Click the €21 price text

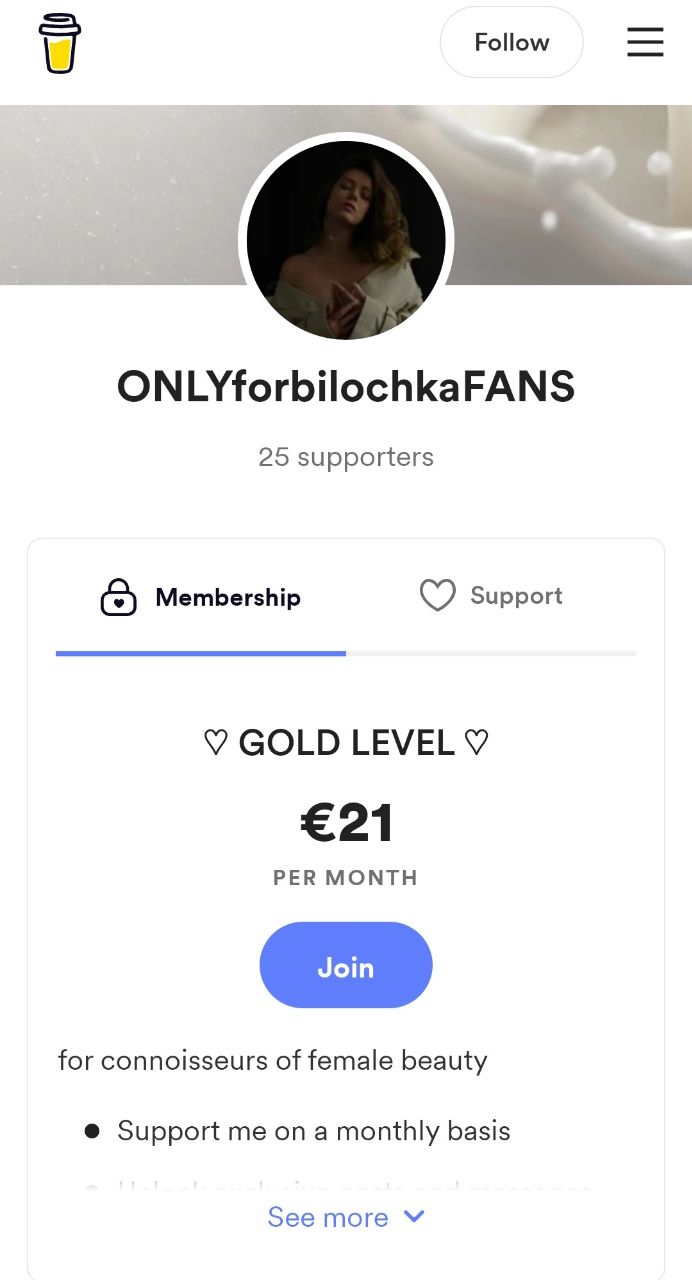(x=346, y=823)
